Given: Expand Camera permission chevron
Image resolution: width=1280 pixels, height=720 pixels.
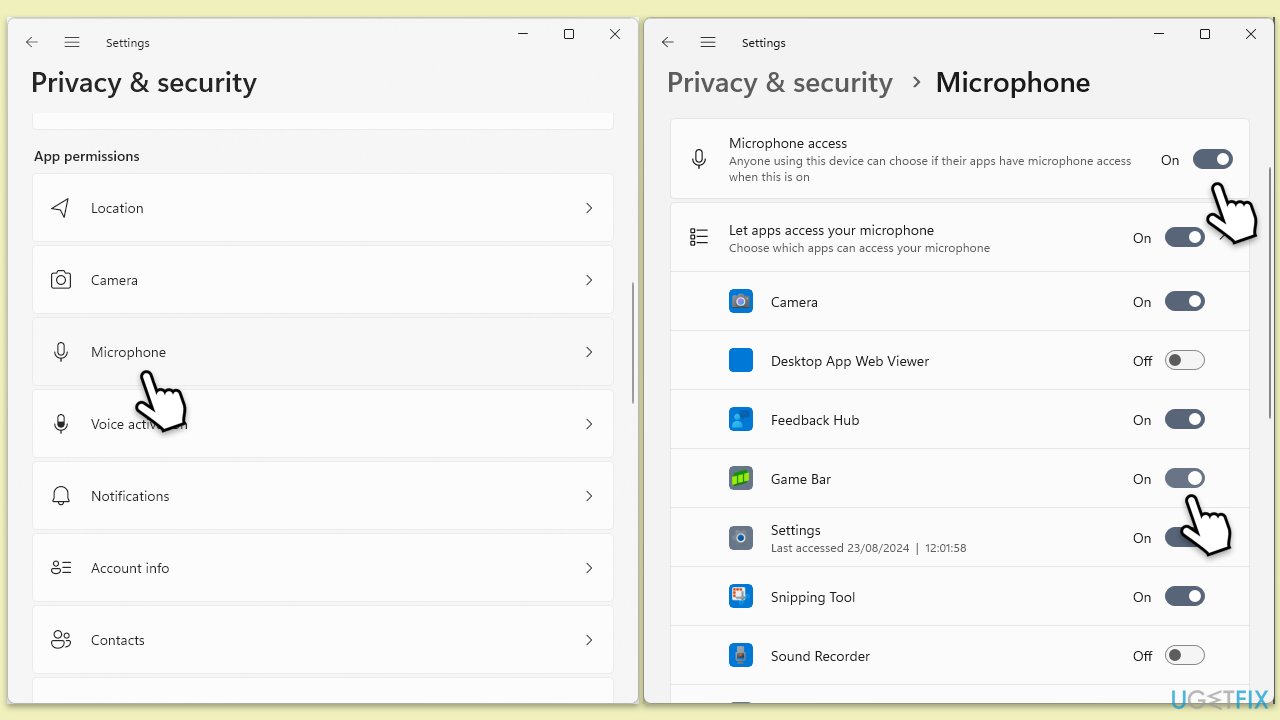Looking at the screenshot, I should [589, 280].
